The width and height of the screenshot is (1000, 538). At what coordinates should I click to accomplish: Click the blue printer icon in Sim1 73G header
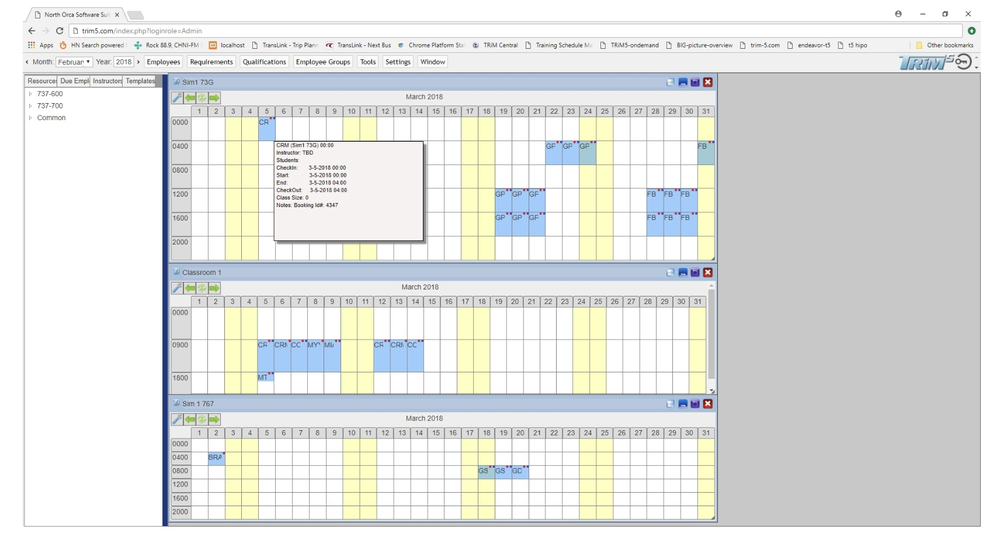(683, 82)
